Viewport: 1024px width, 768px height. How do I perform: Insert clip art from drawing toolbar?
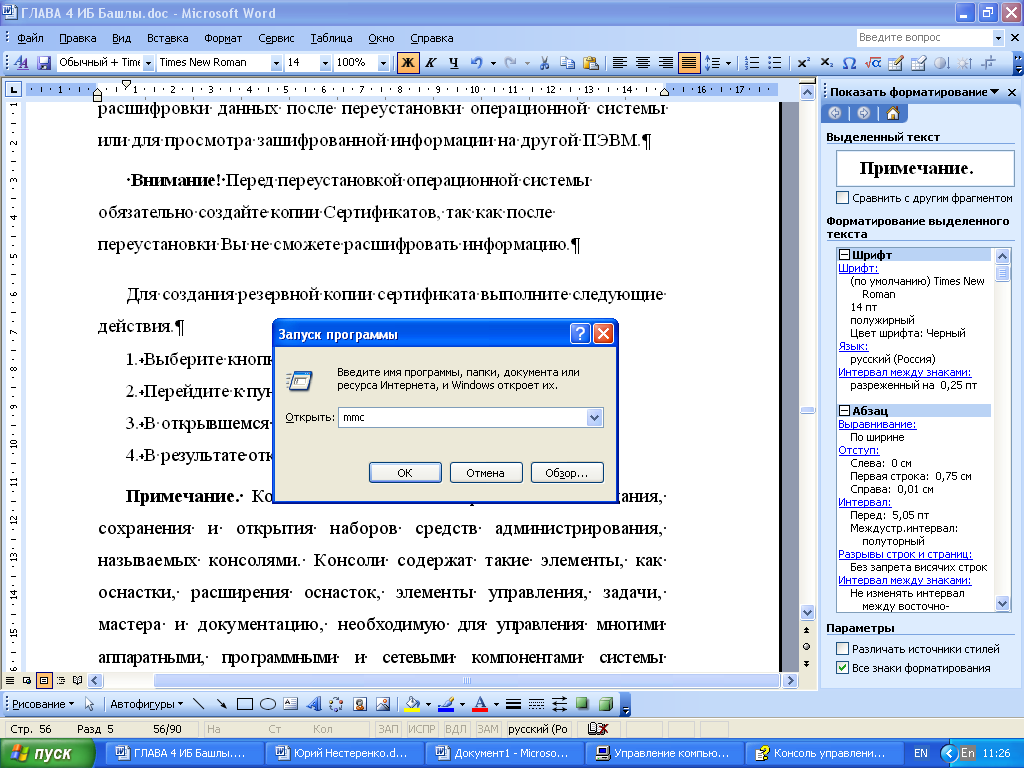point(360,704)
